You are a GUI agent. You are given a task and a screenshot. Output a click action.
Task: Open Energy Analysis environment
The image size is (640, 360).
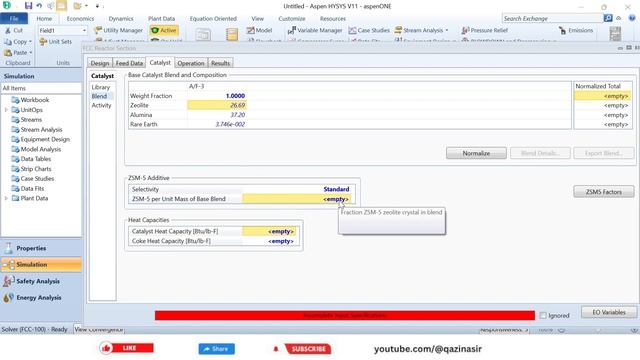click(x=41, y=298)
